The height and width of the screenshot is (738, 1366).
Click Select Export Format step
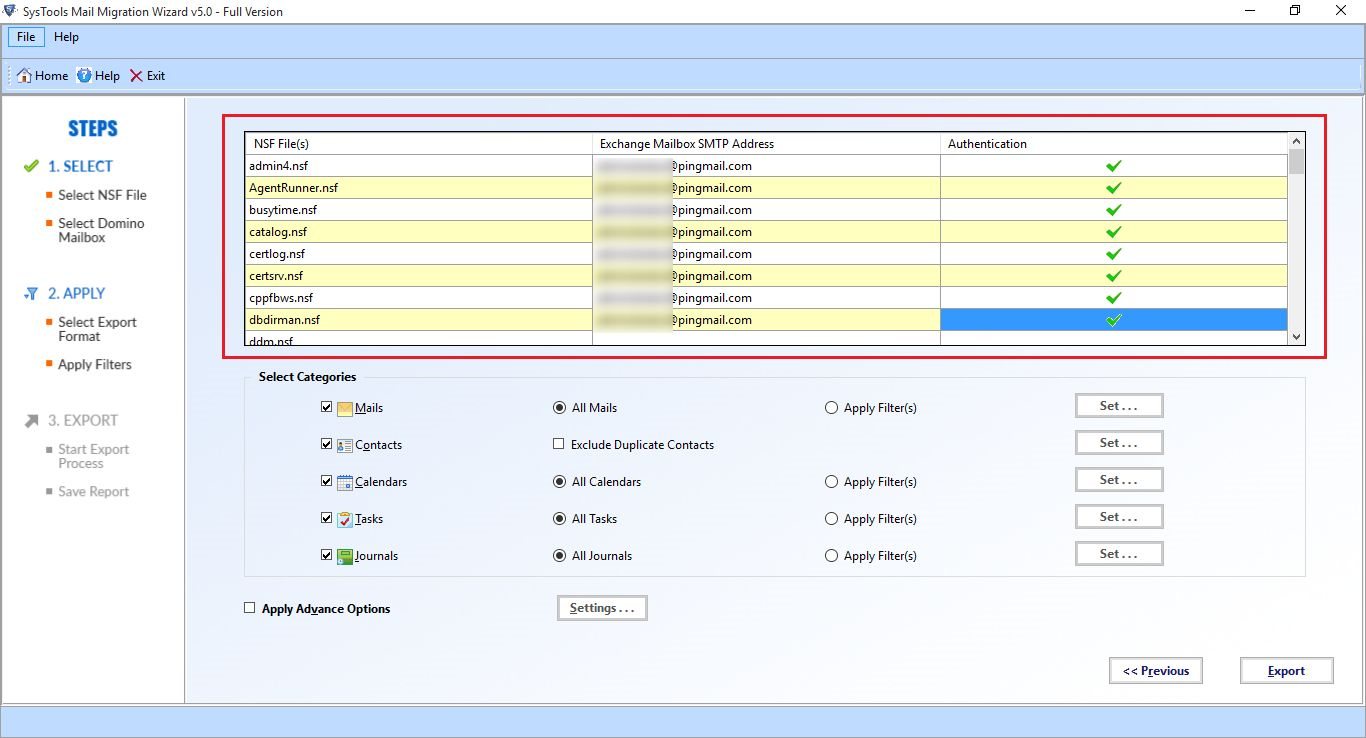[97, 329]
